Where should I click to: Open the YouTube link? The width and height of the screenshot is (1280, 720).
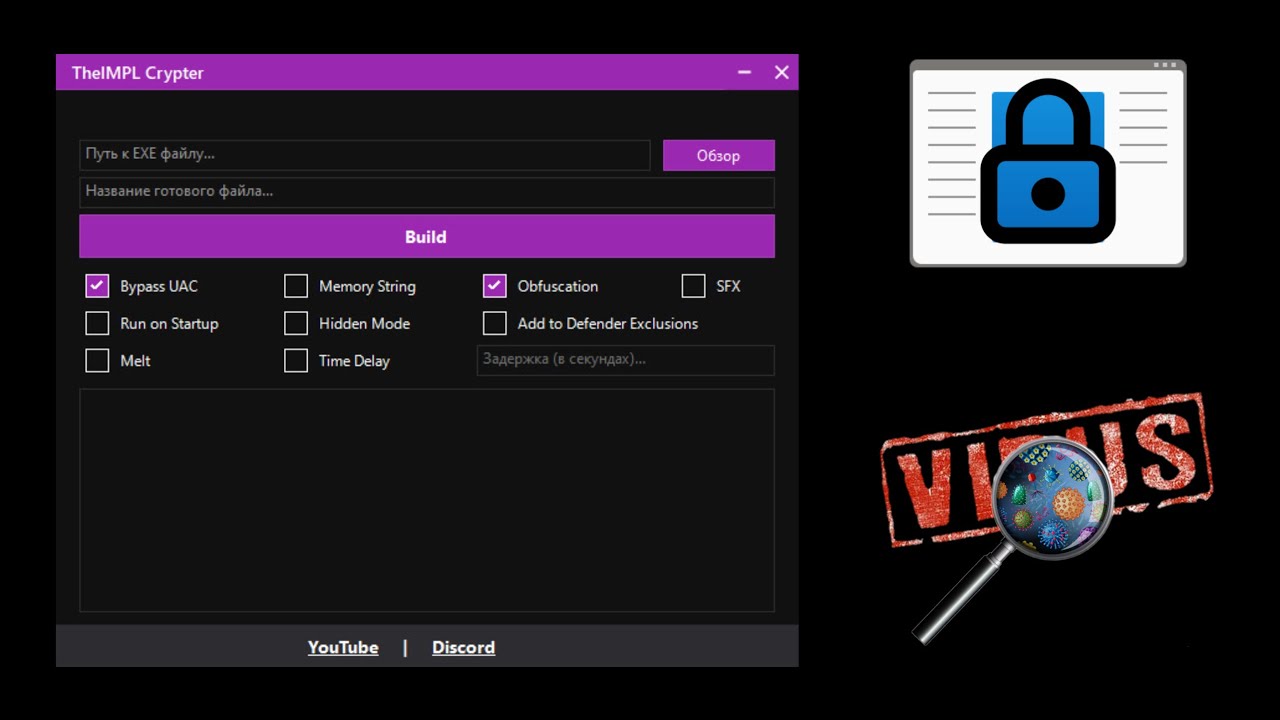coord(343,647)
